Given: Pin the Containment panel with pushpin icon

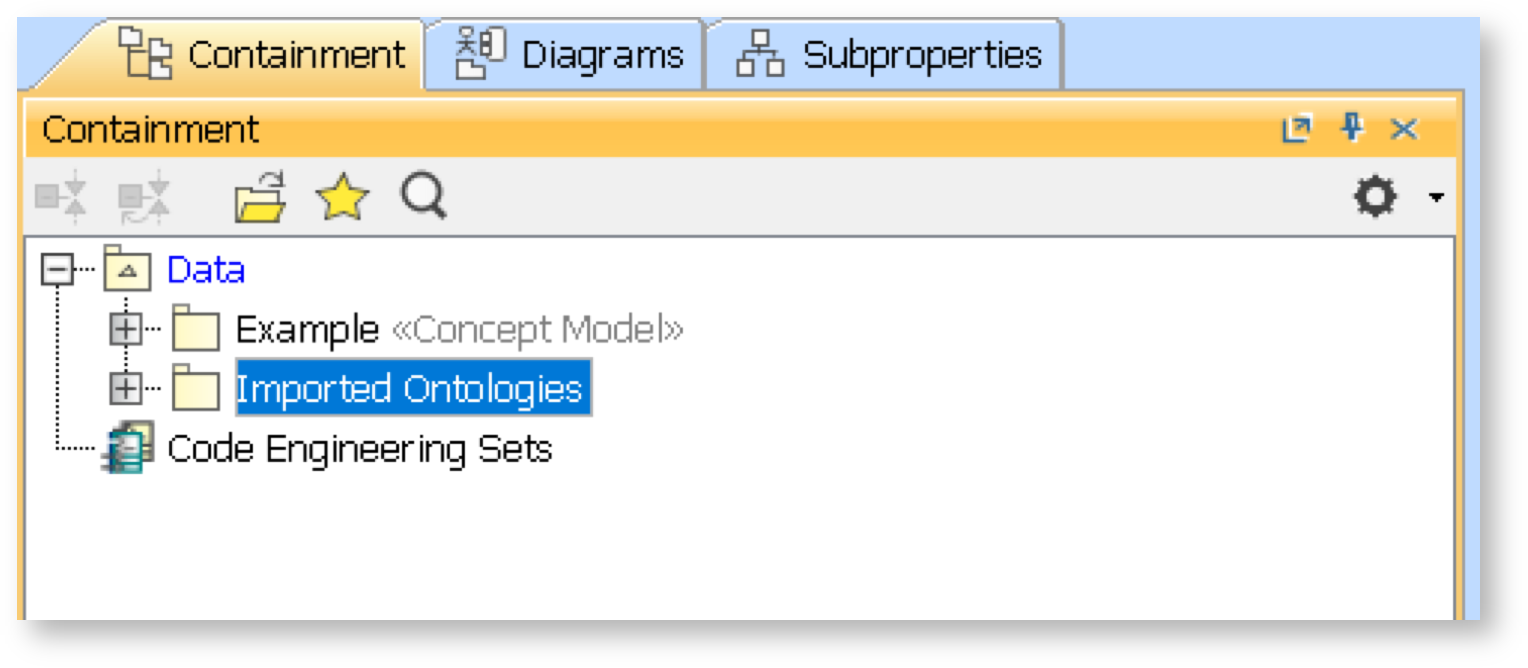Looking at the screenshot, I should [x=1352, y=129].
